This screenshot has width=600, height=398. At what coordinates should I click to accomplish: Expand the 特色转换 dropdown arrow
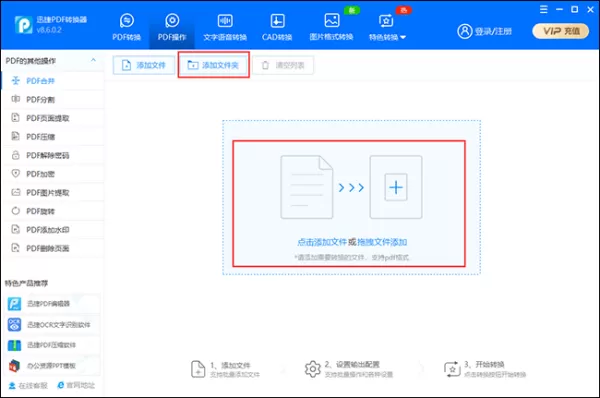tap(403, 38)
